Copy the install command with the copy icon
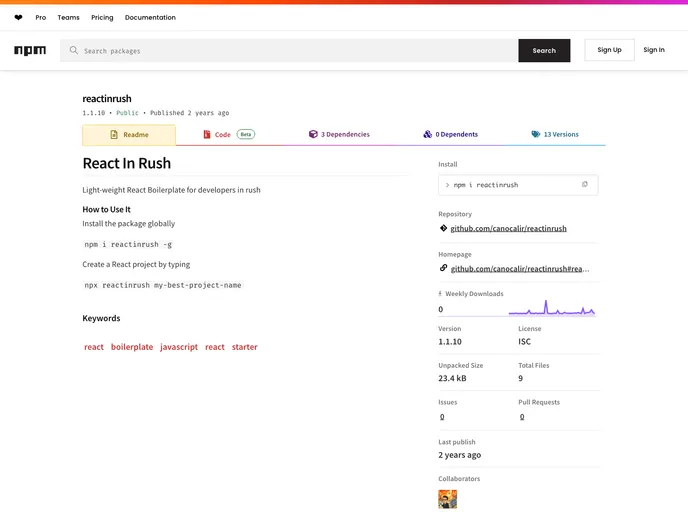The image size is (688, 512). 584,184
